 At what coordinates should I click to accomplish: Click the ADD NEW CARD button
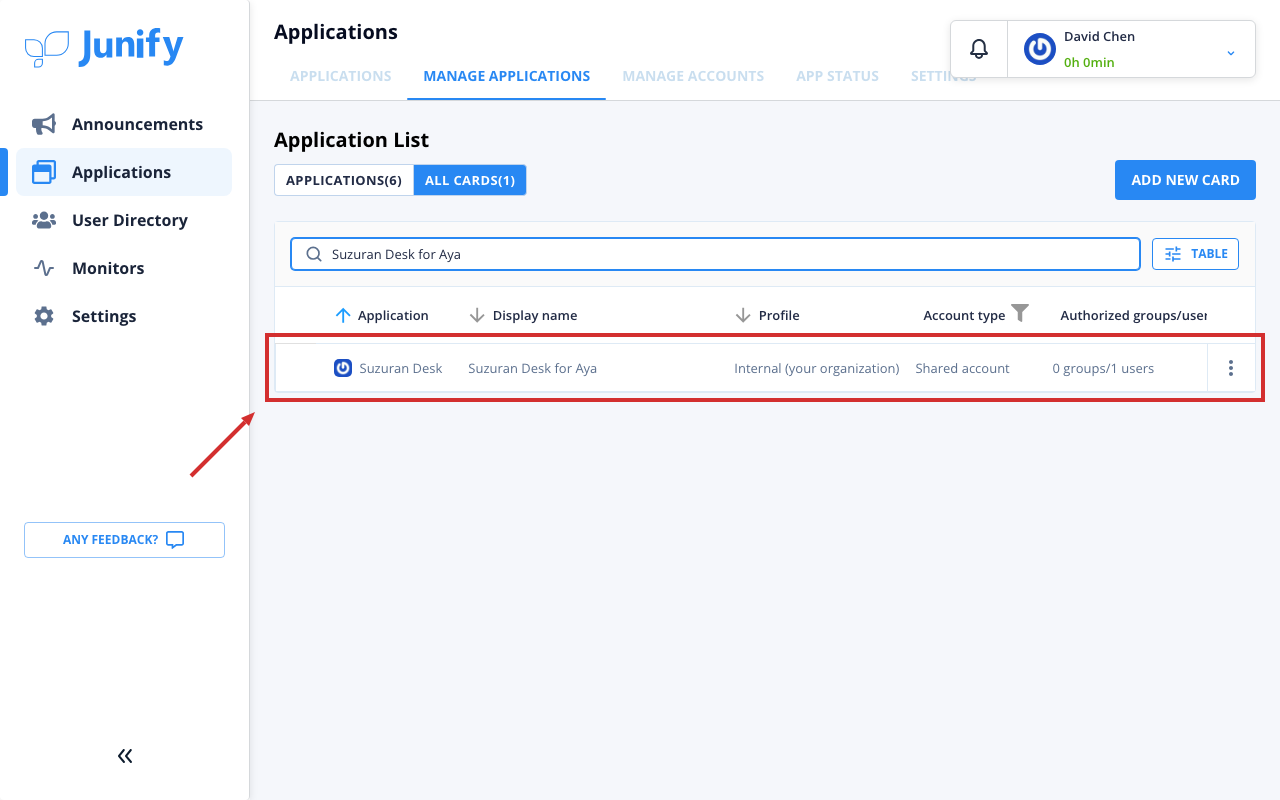(x=1185, y=180)
